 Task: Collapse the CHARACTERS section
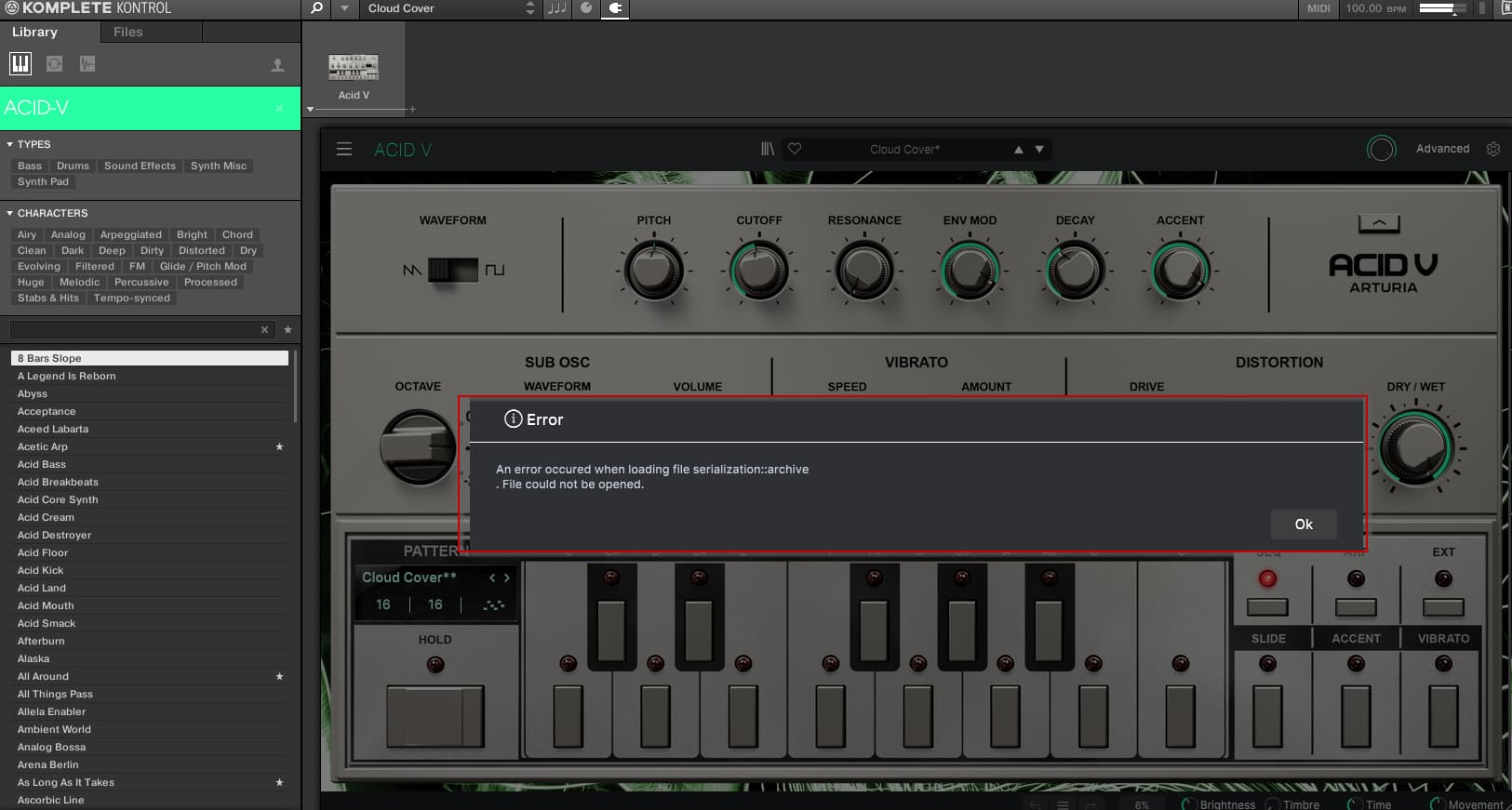click(x=9, y=213)
